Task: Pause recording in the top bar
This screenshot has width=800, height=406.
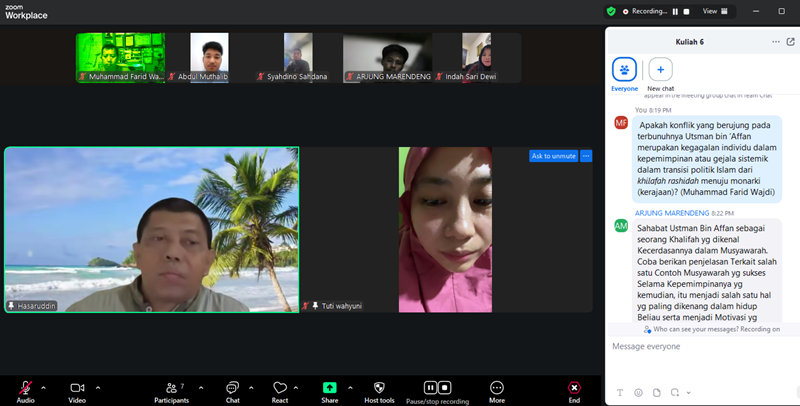Action: tap(675, 11)
